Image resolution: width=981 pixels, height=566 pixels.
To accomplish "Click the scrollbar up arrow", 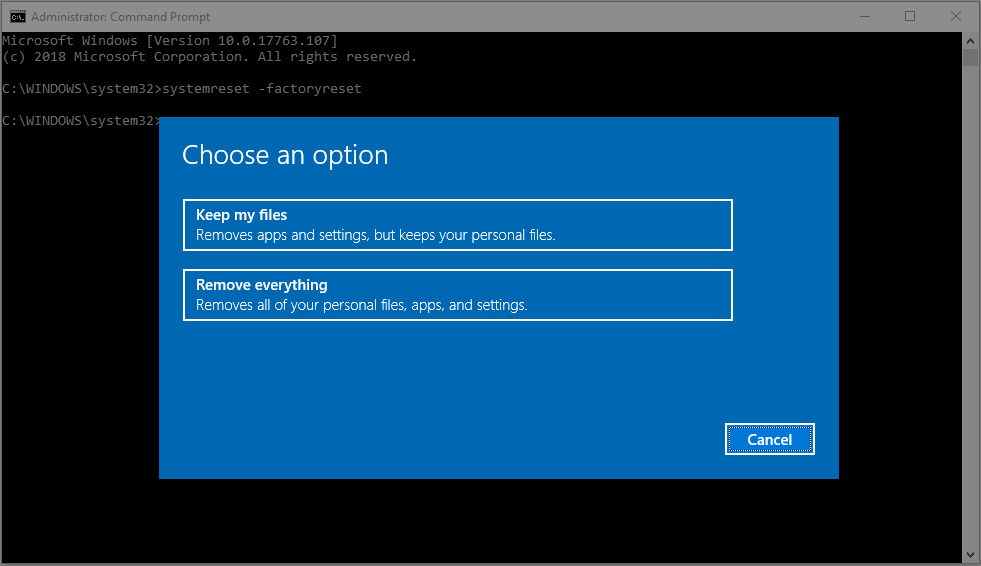I will (x=970, y=40).
